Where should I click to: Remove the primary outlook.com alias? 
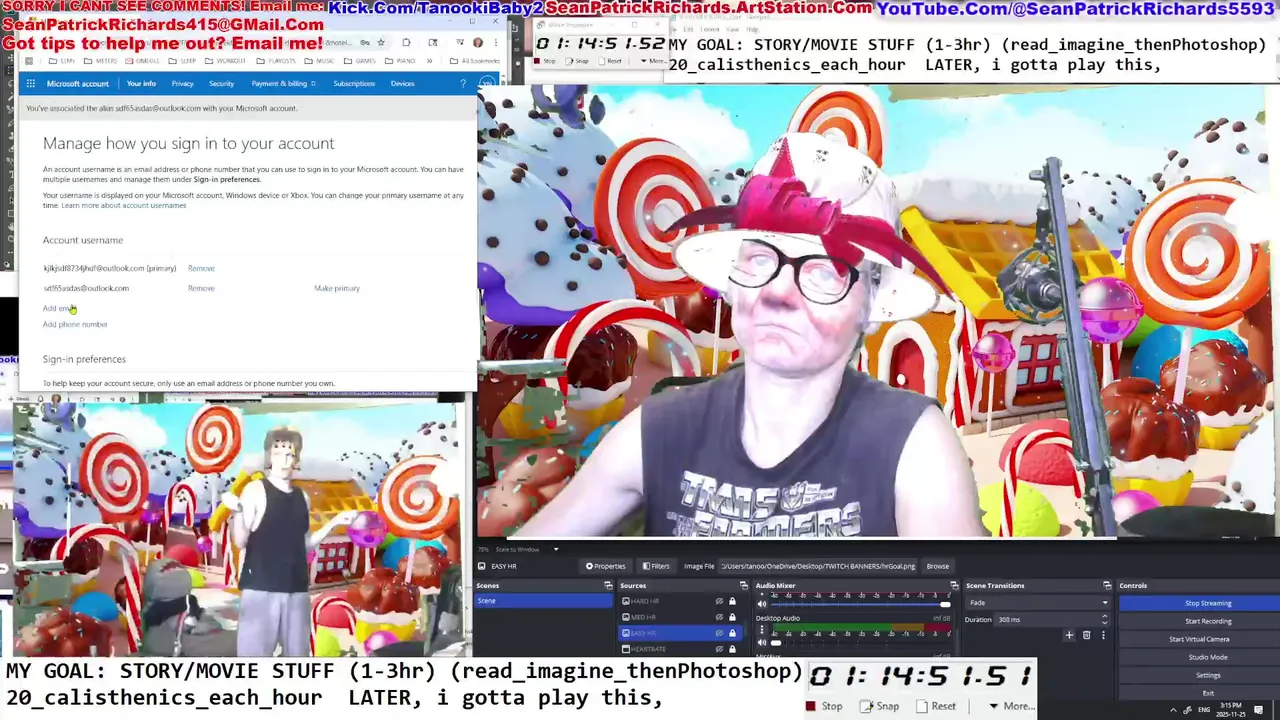(x=201, y=268)
